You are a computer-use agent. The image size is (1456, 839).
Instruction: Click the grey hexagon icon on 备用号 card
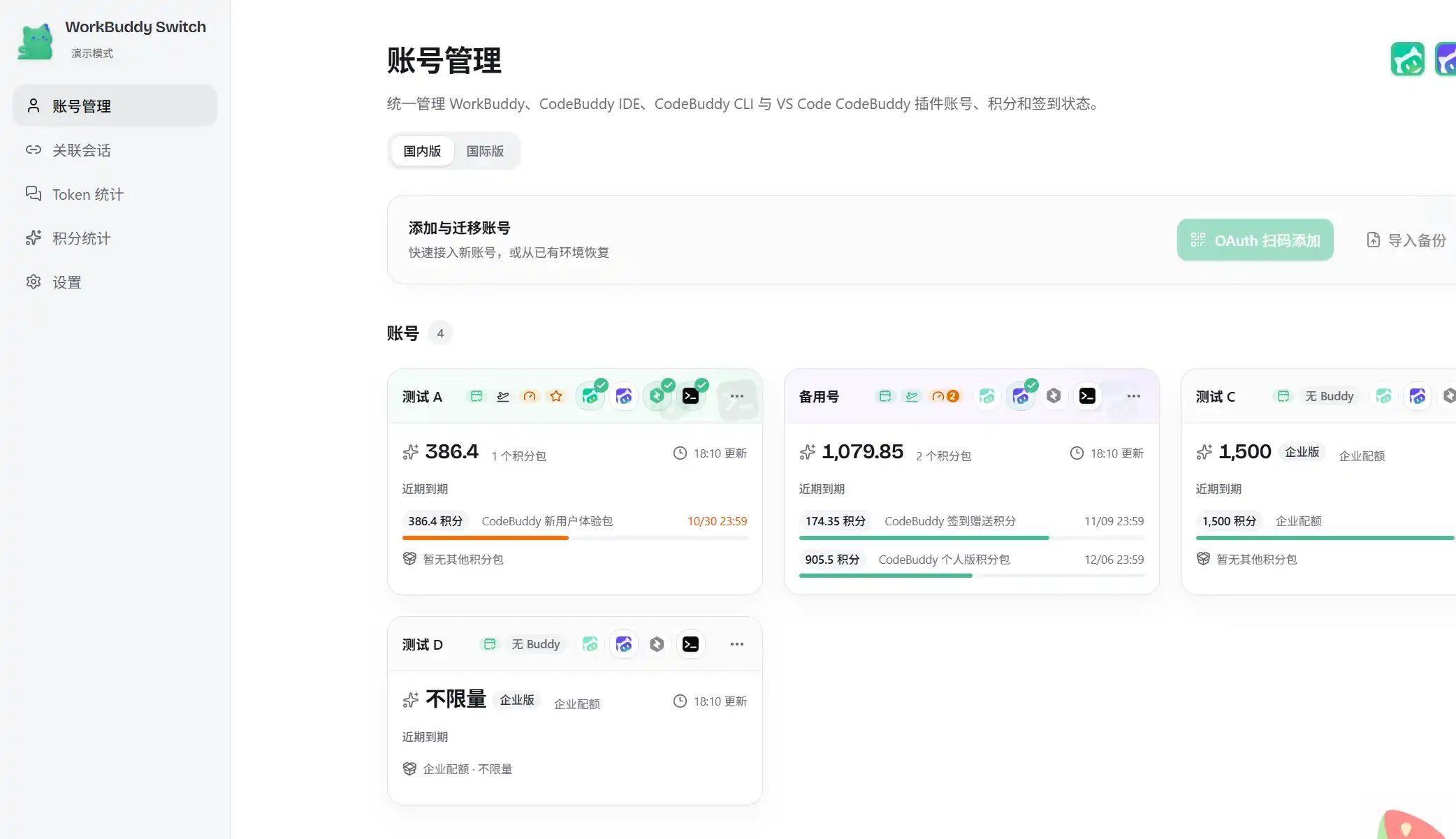(1054, 396)
